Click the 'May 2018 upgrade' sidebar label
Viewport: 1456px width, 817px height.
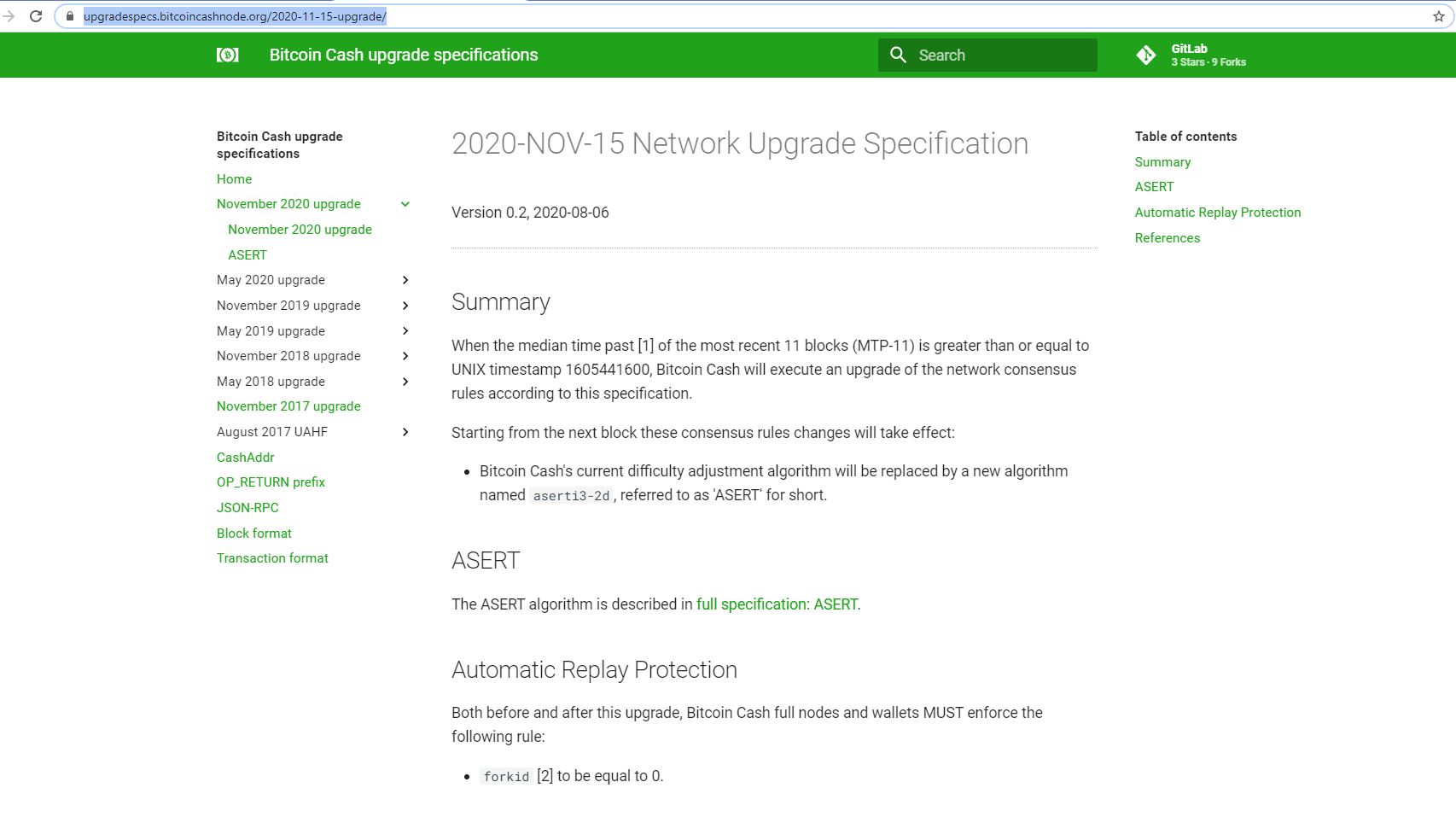271,382
